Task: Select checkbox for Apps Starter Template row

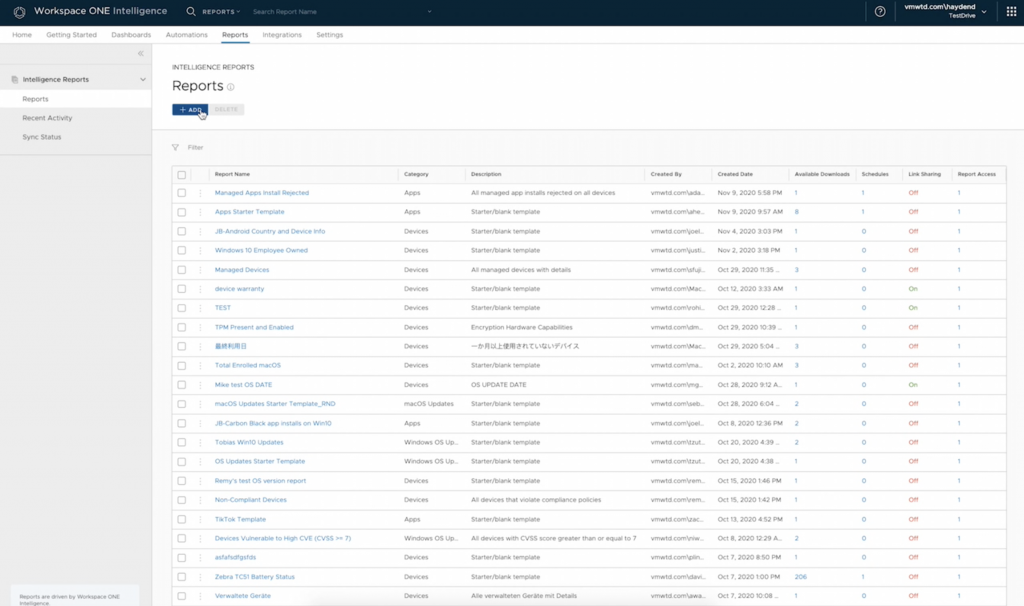Action: pos(181,212)
